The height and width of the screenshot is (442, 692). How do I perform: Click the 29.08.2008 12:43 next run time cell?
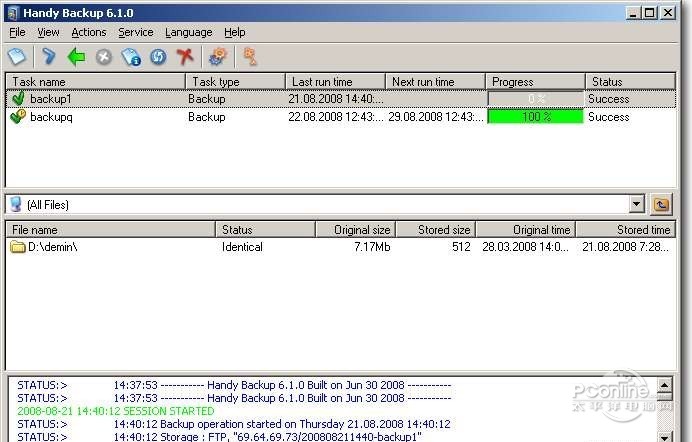point(436,117)
